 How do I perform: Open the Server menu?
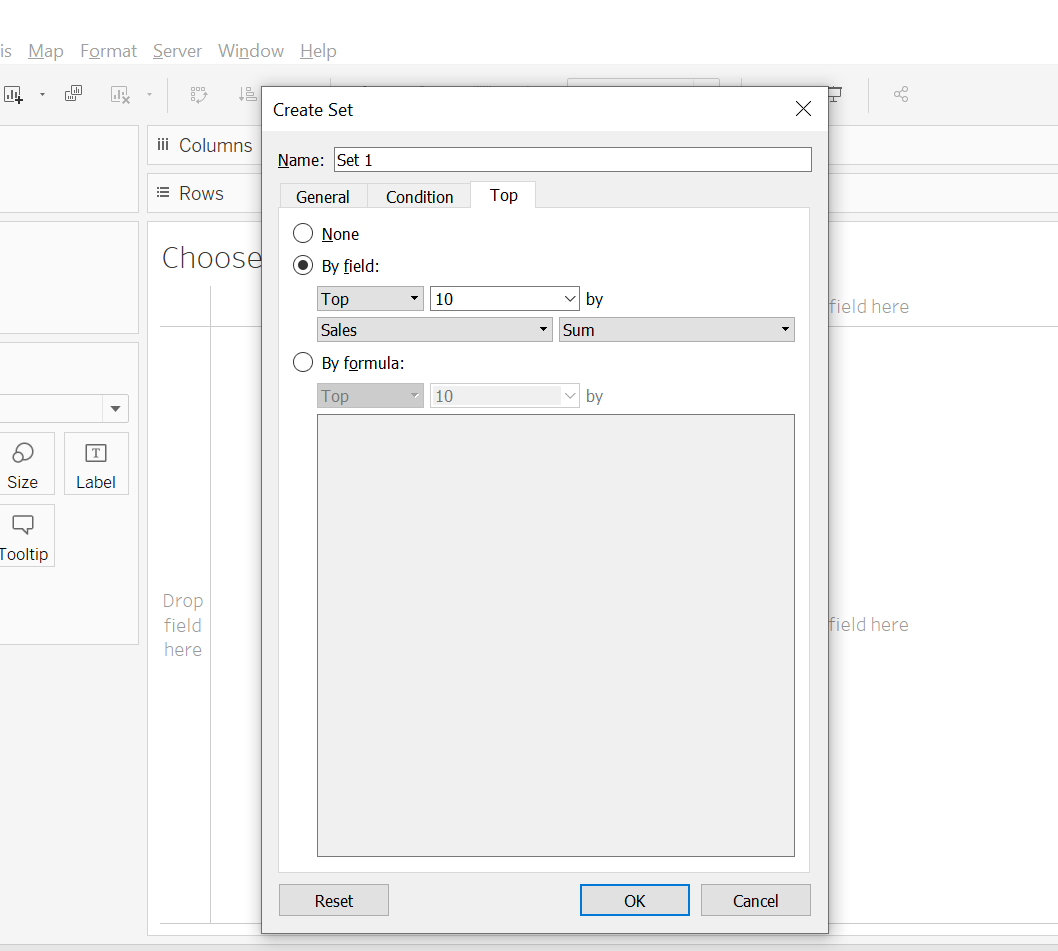pos(177,51)
